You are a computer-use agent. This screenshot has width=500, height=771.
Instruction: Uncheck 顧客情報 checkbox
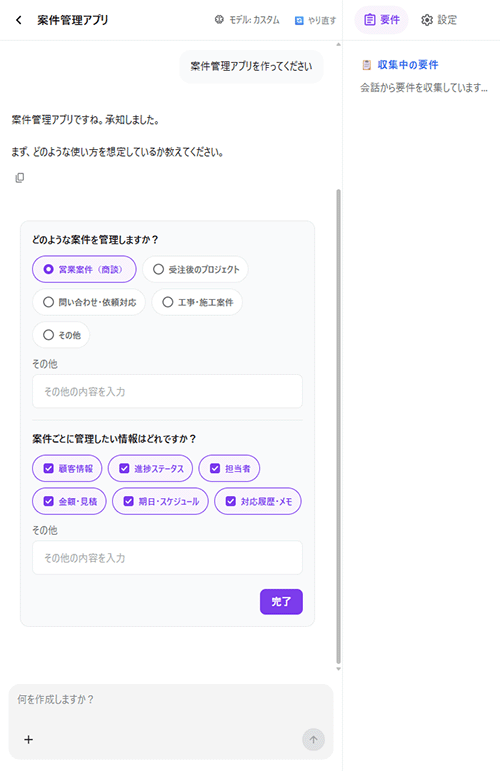click(x=67, y=468)
